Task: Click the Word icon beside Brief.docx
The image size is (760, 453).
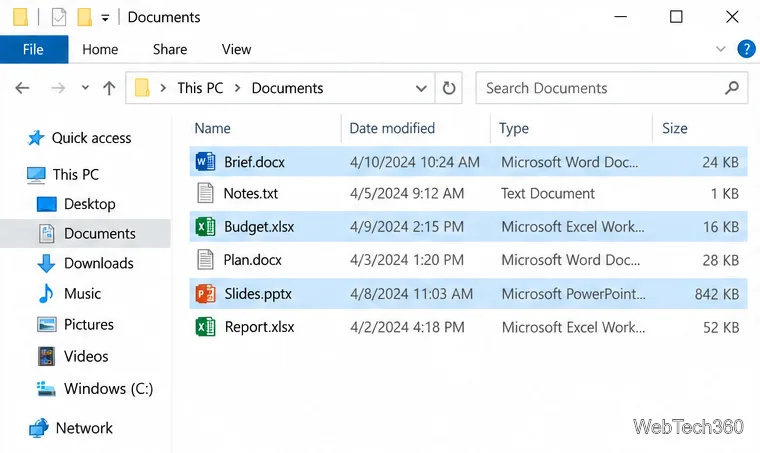Action: pos(205,161)
